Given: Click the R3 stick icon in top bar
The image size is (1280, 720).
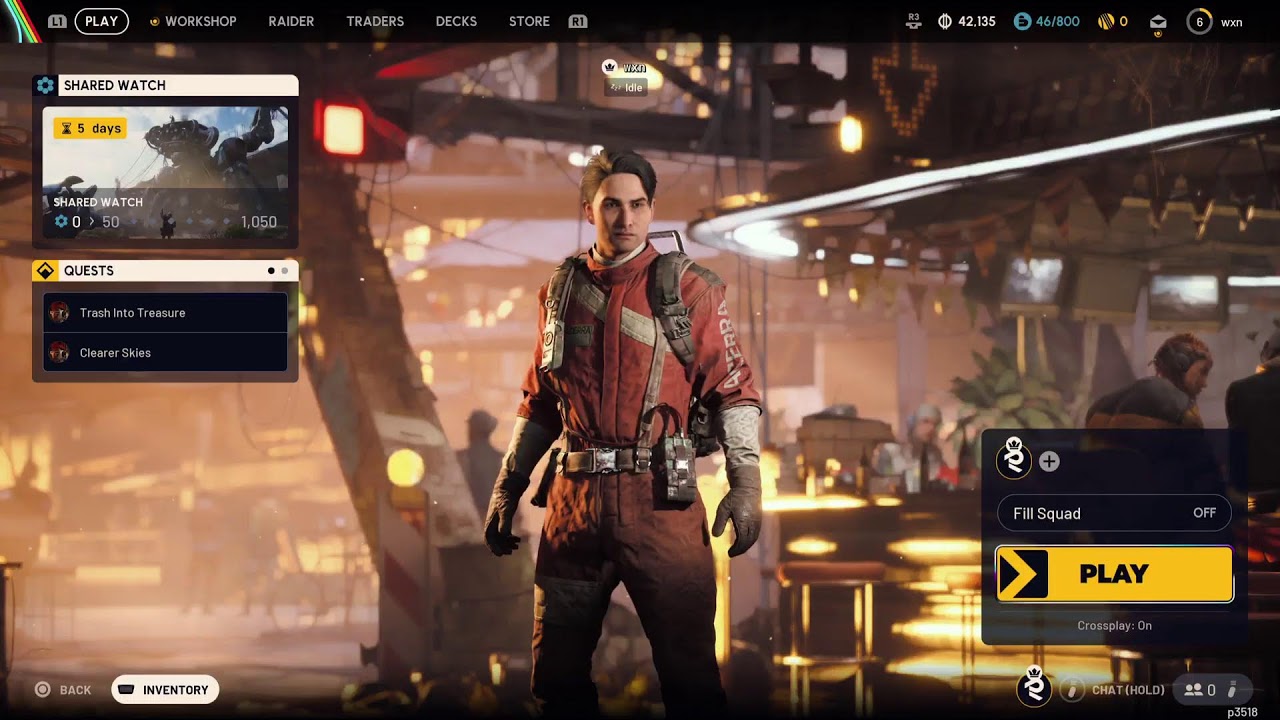Looking at the screenshot, I should 913,21.
